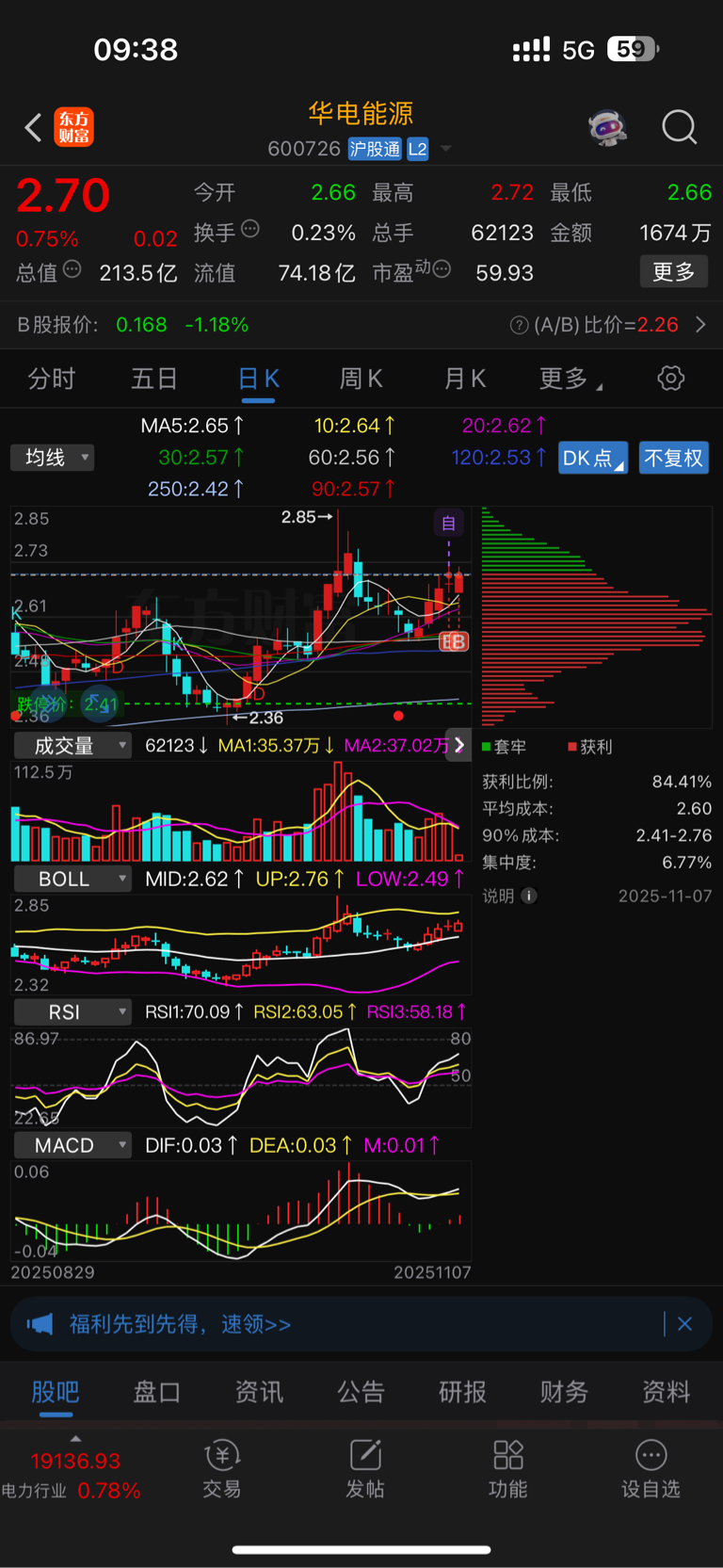Tap the 平均成本 2.60 value

tap(694, 809)
